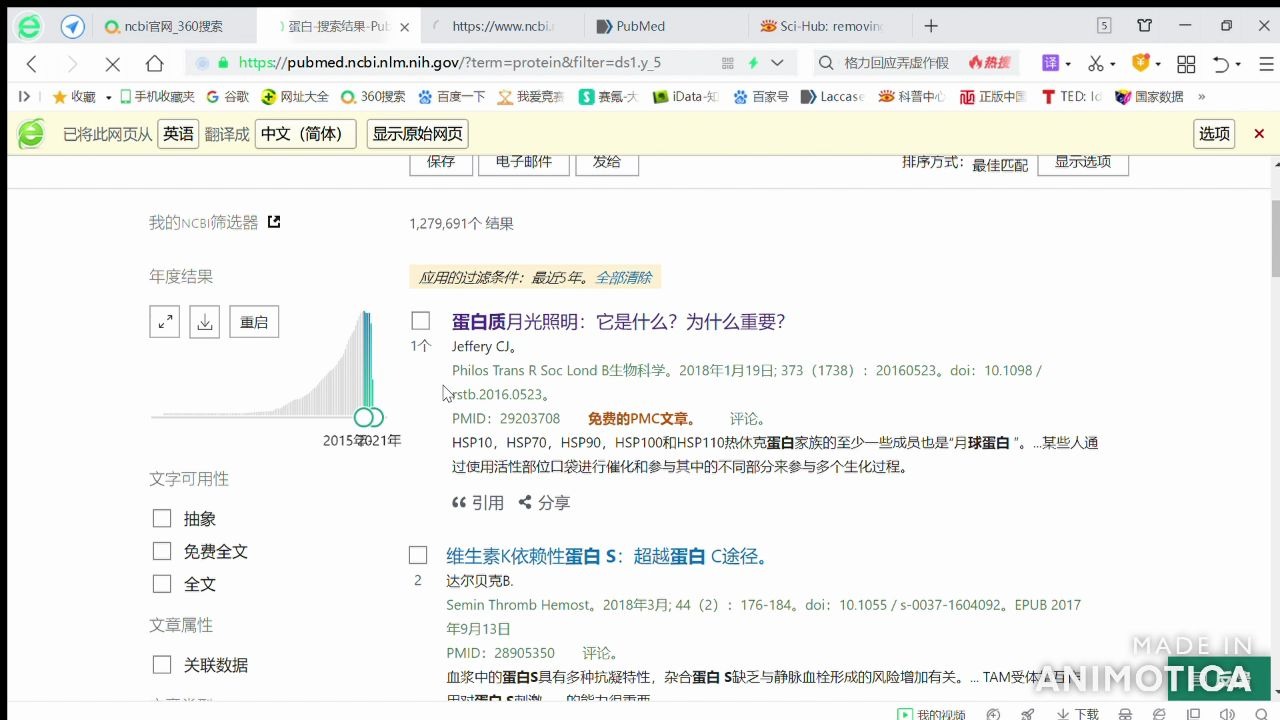Viewport: 1280px width, 720px height.
Task: Switch to the PubMed tab
Action: click(x=666, y=26)
